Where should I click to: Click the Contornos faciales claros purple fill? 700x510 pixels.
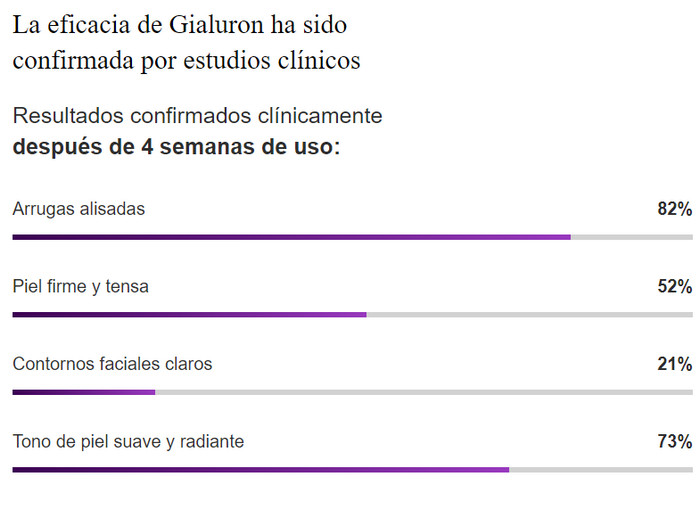pyautogui.click(x=84, y=392)
